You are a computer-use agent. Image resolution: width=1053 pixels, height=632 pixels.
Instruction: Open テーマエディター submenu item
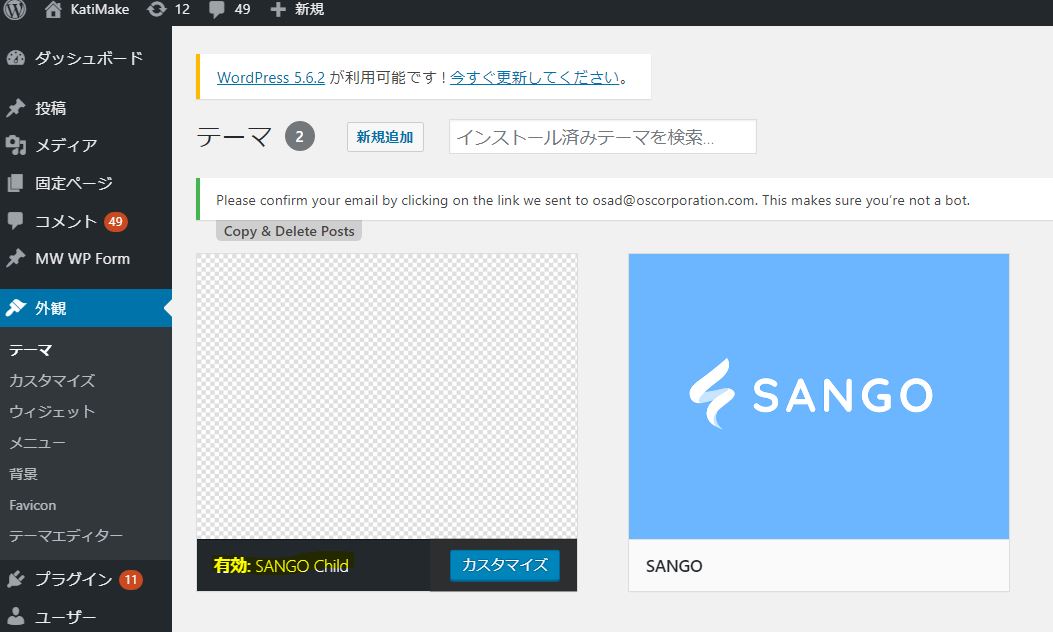(x=66, y=536)
